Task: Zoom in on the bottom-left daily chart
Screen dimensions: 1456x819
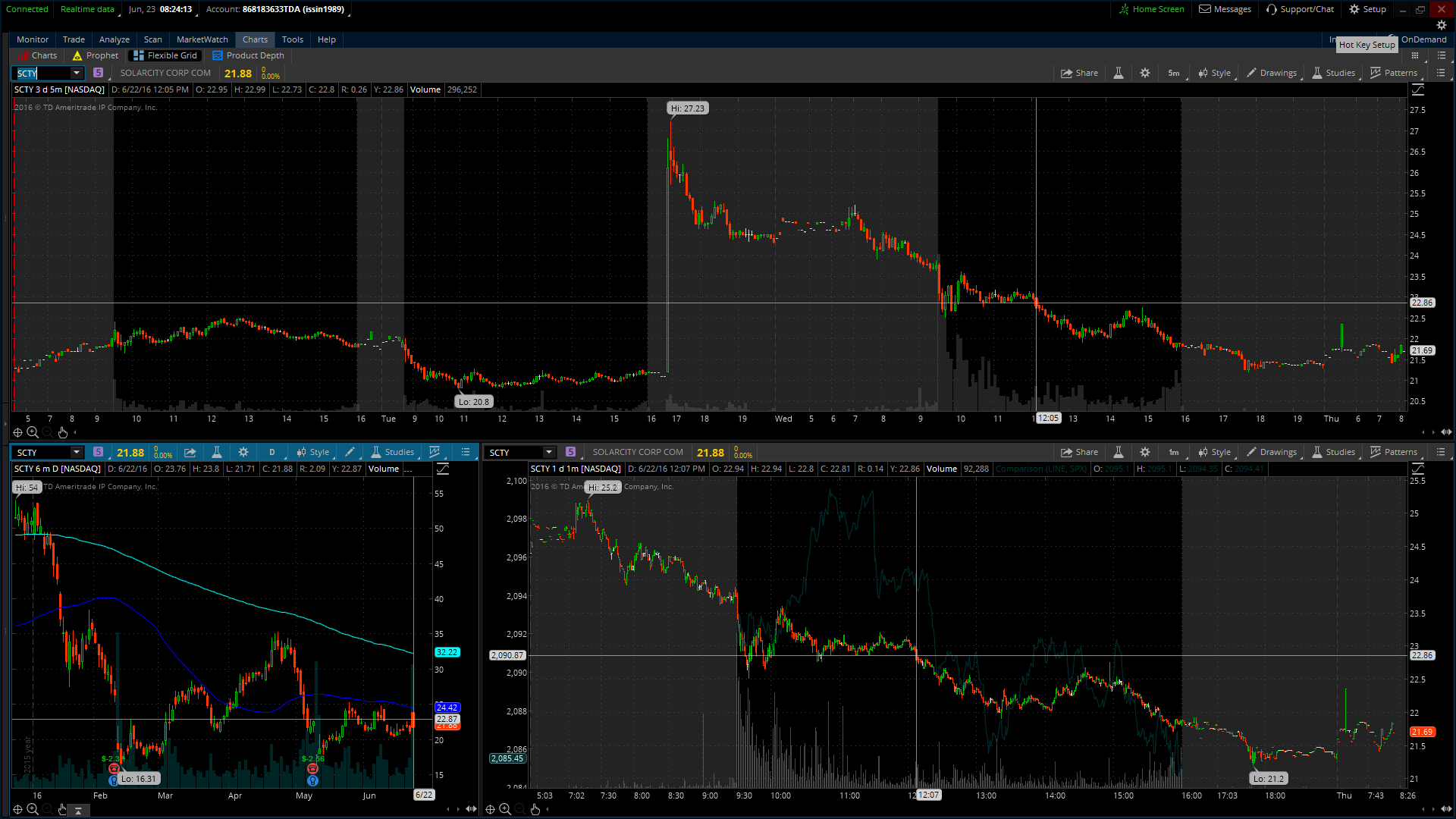Action: click(33, 809)
